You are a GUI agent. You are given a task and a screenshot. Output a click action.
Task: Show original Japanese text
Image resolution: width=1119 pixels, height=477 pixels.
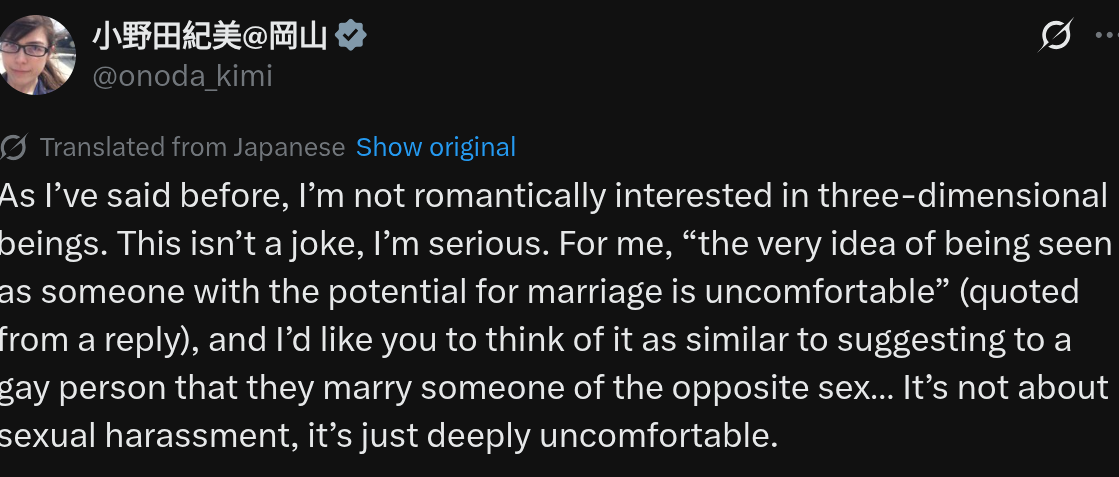coord(436,148)
